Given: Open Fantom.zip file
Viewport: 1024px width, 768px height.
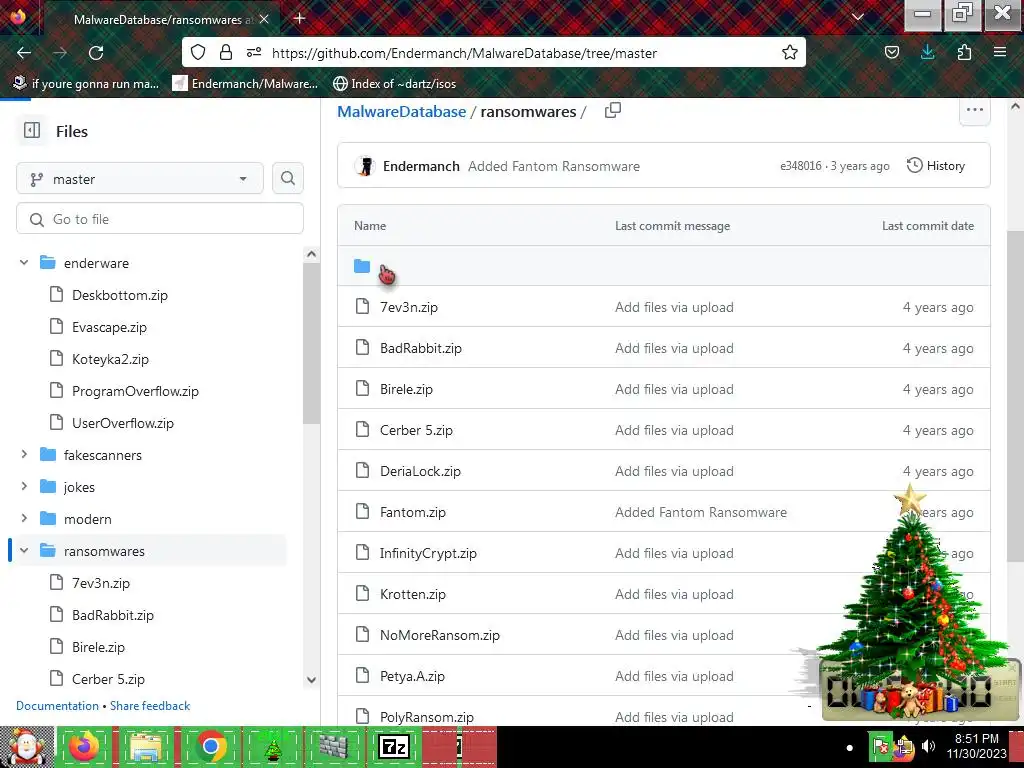Looking at the screenshot, I should (x=413, y=513).
